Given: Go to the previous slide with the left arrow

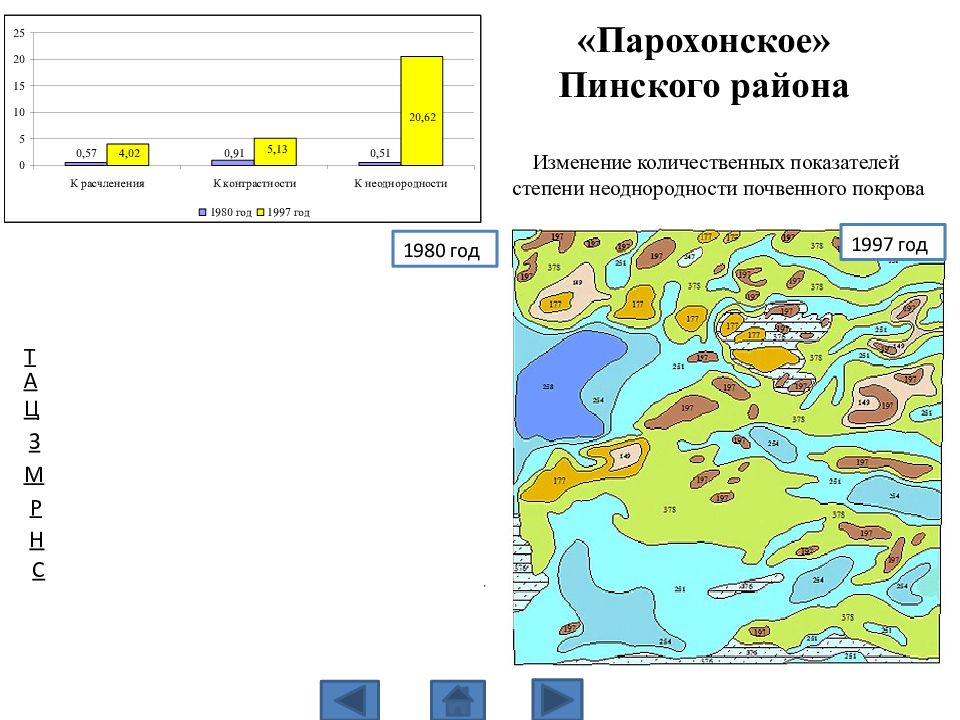Looking at the screenshot, I should point(350,700).
